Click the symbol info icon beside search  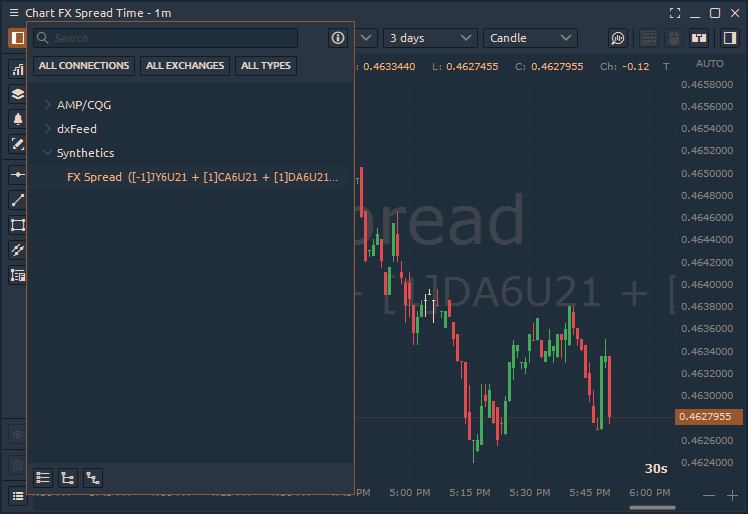[338, 38]
